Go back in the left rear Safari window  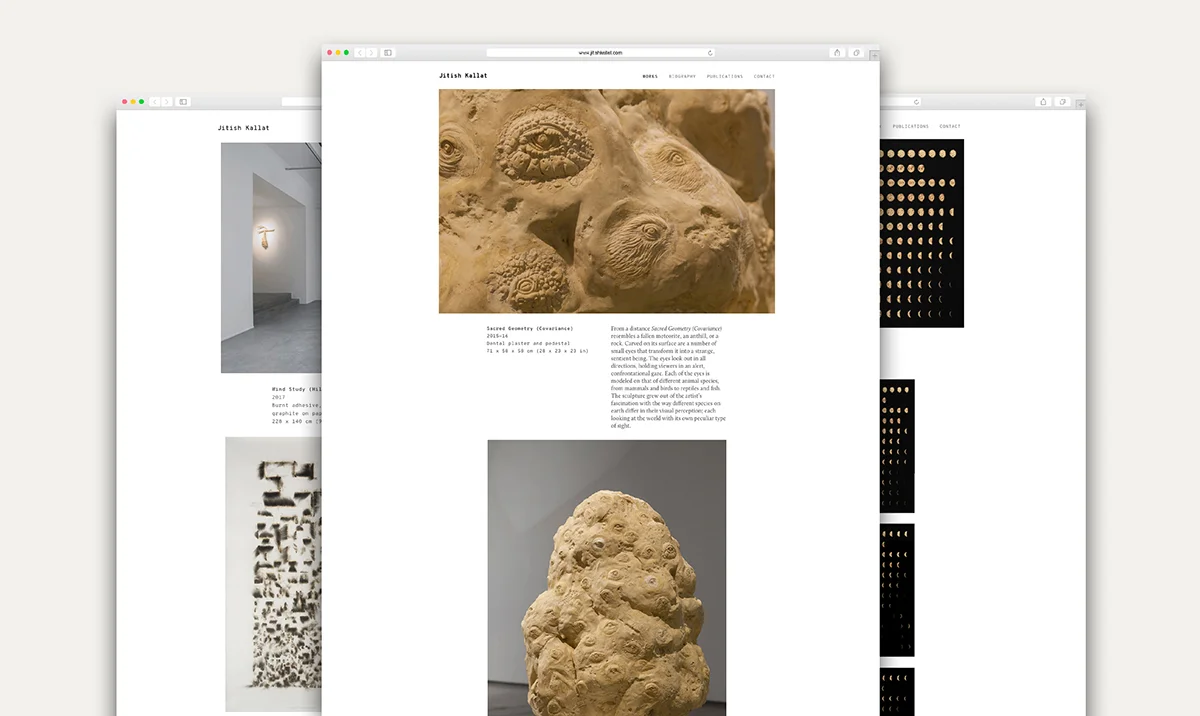(155, 102)
